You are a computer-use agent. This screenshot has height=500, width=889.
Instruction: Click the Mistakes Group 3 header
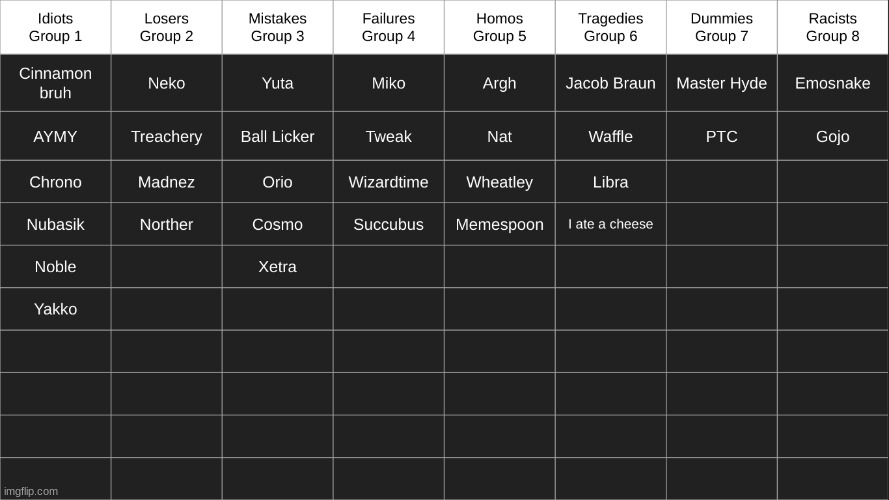tap(278, 27)
